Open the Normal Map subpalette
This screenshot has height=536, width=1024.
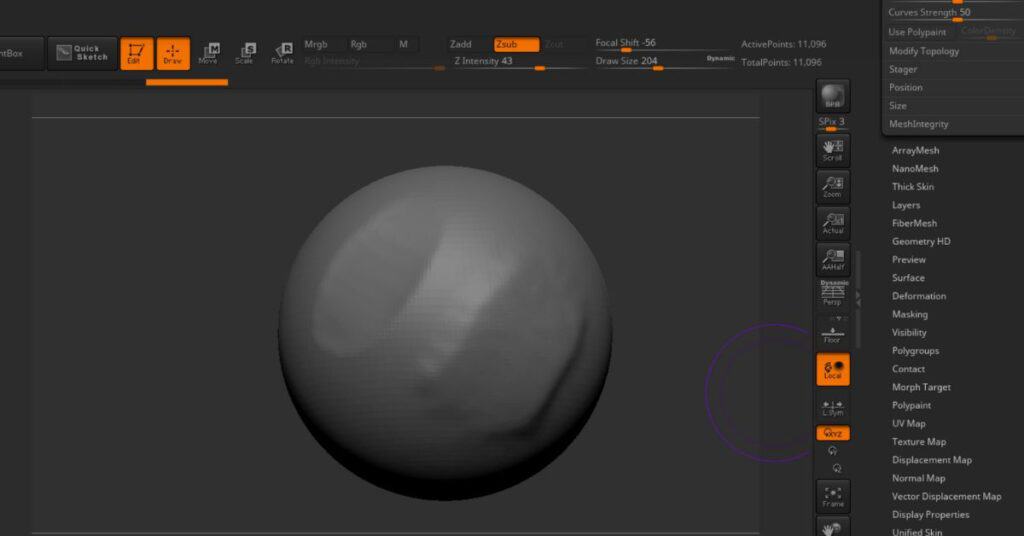coord(918,479)
